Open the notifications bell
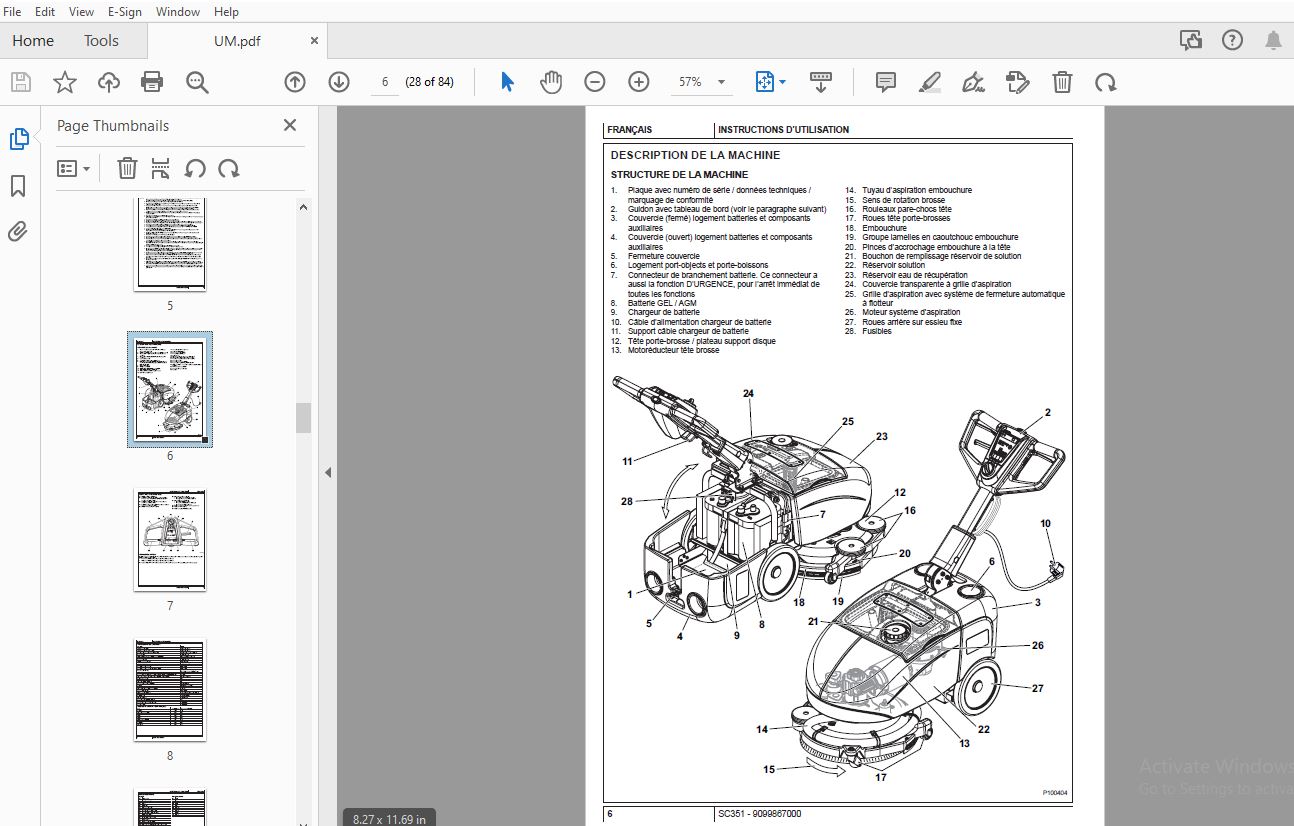The width and height of the screenshot is (1294, 826). pos(1273,40)
